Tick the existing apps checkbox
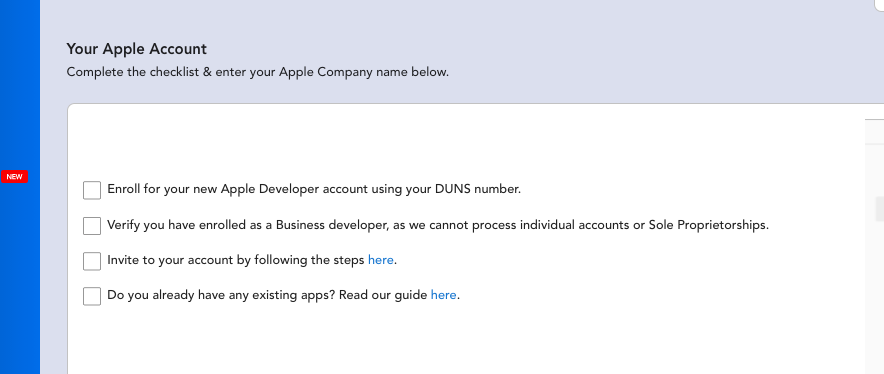The height and width of the screenshot is (374, 884). [x=92, y=296]
